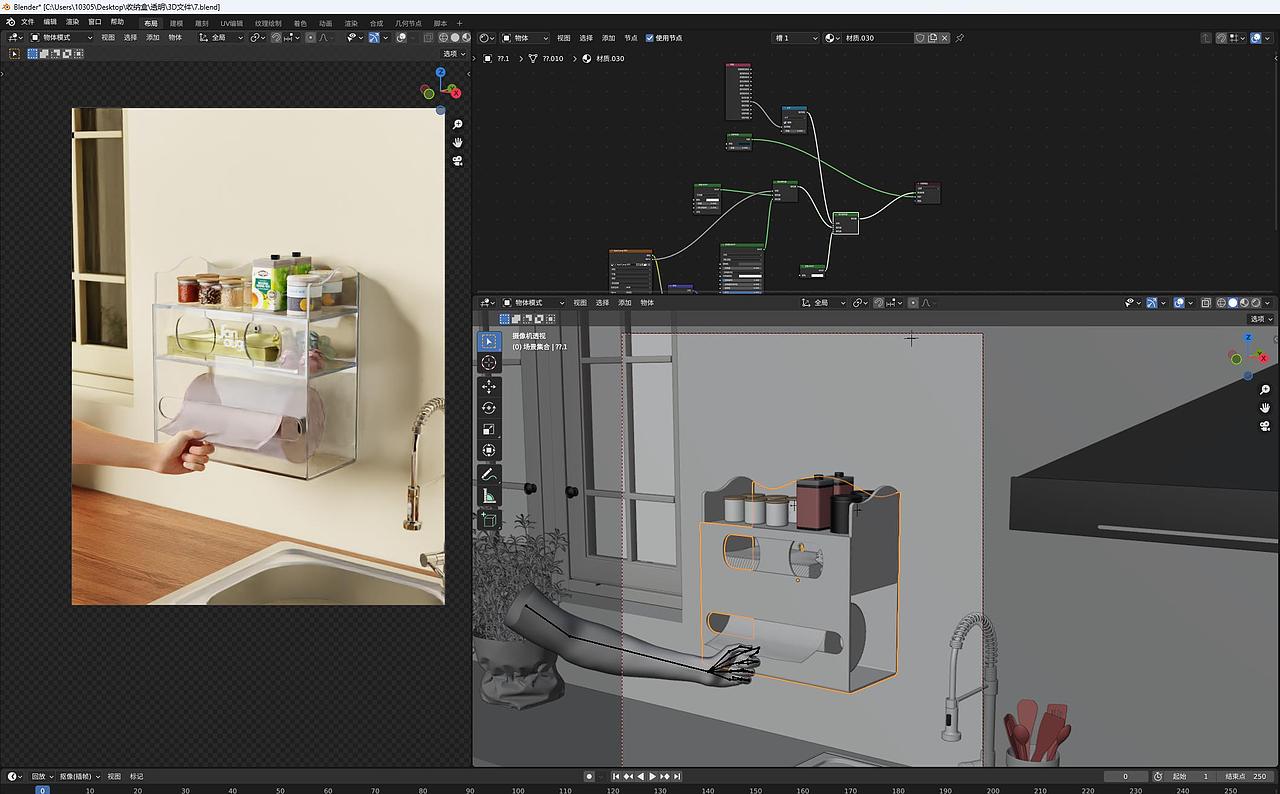Open the 编辑 menu
This screenshot has width=1280, height=794.
pyautogui.click(x=50, y=22)
